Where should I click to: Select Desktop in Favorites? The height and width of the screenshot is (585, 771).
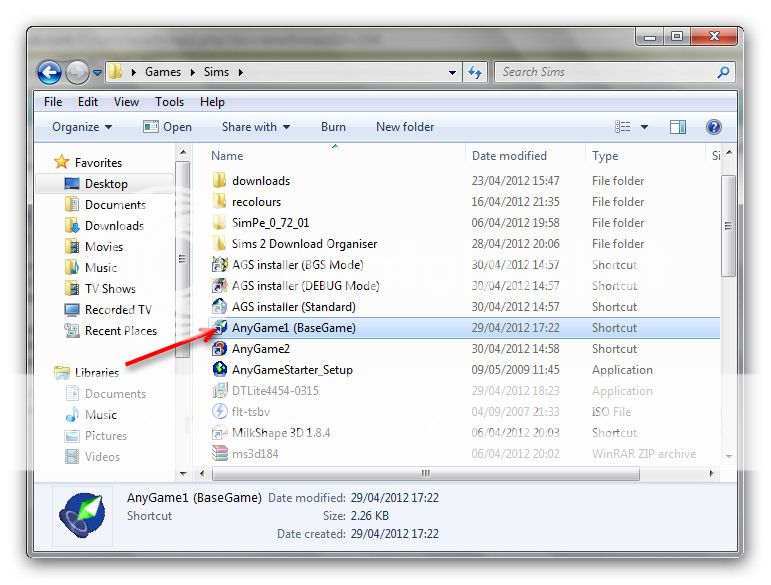[106, 183]
